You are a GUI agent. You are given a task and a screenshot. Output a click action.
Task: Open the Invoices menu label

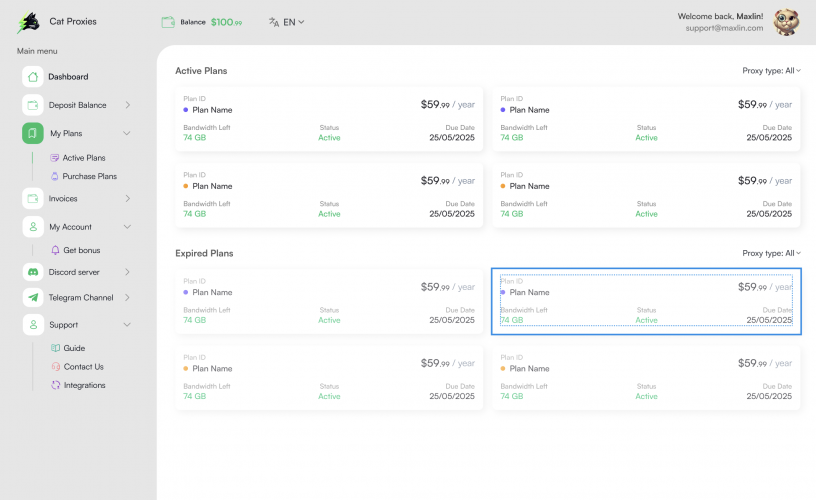[63, 199]
